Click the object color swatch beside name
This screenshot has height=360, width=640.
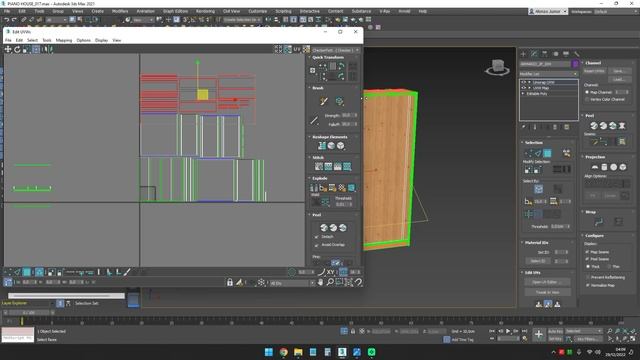[575, 64]
